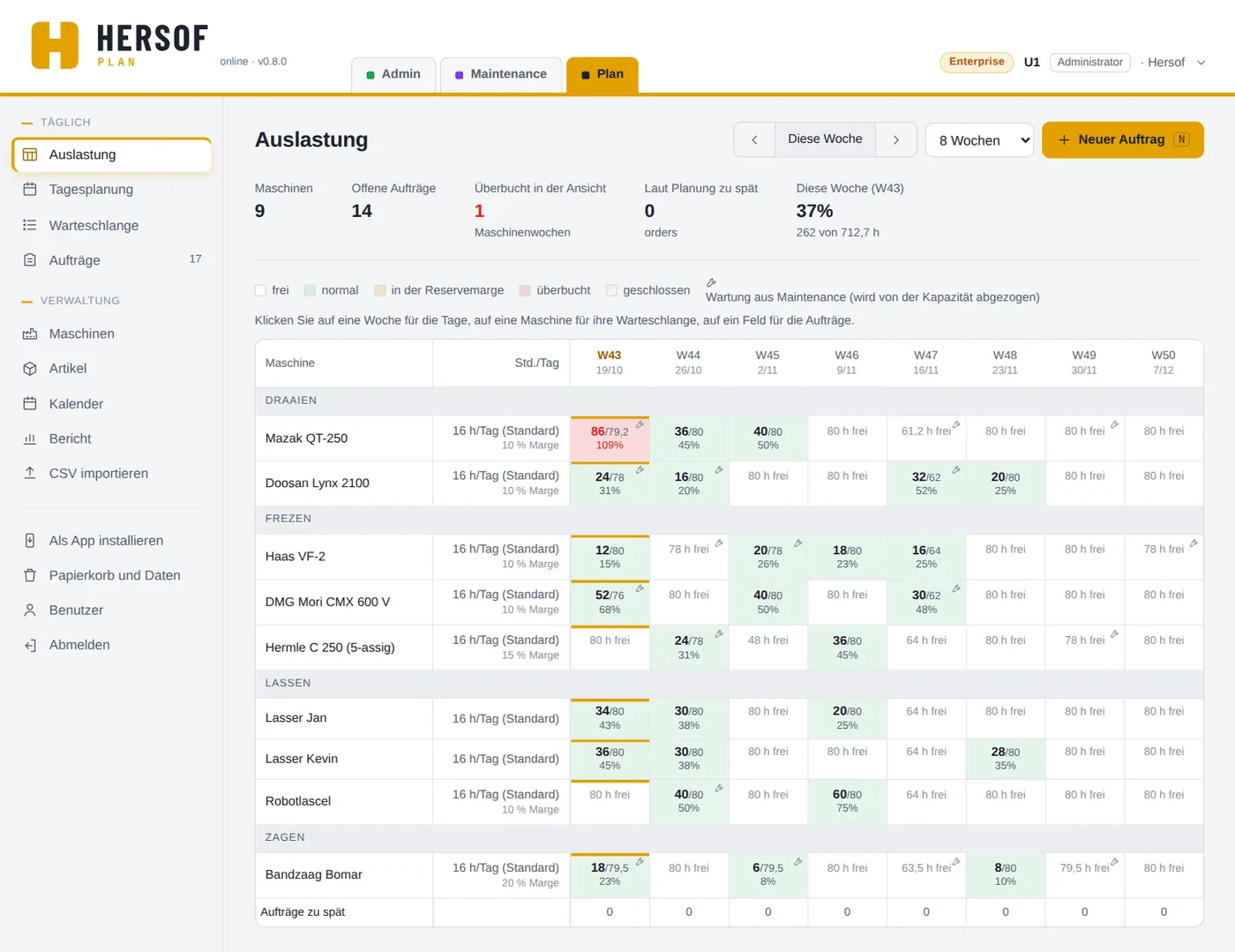Go to previous week with left chevron
1235x952 pixels.
coord(755,139)
